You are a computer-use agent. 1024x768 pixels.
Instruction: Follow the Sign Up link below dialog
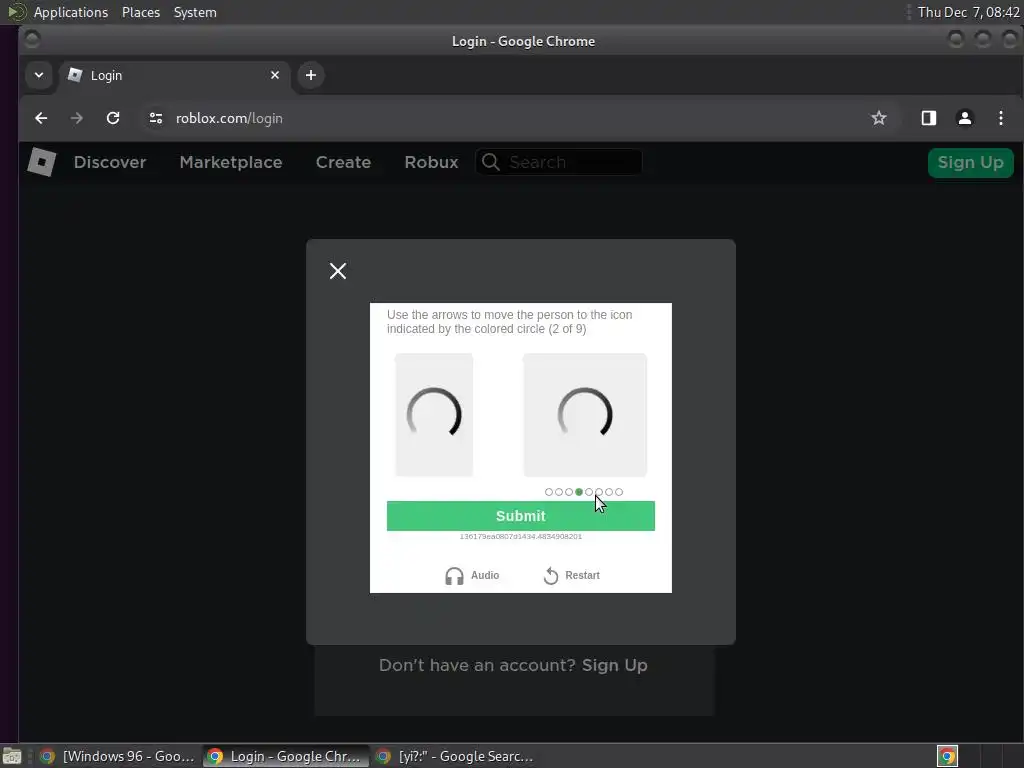[x=615, y=665]
